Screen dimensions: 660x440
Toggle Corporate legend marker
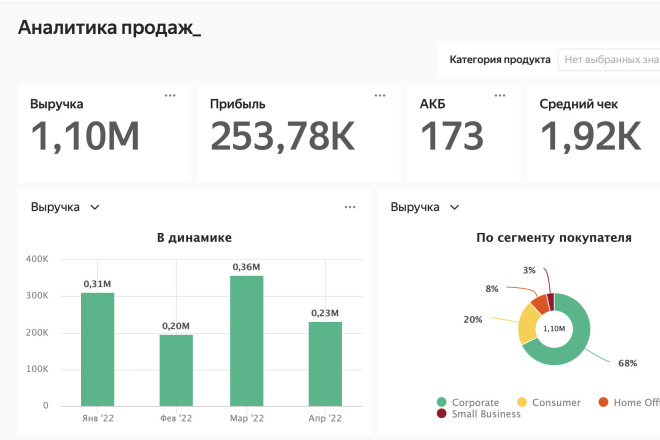(x=442, y=402)
